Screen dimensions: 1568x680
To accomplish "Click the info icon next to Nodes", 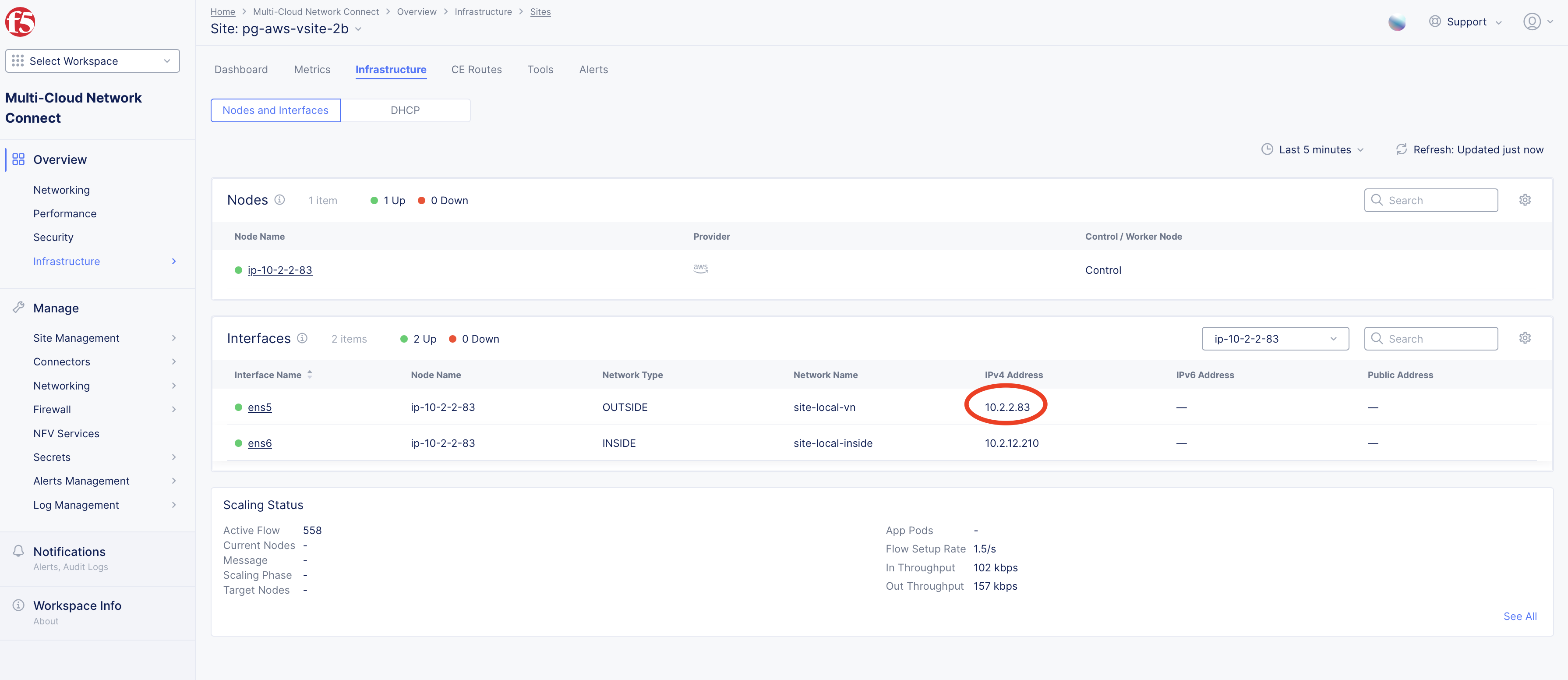I will (x=279, y=200).
